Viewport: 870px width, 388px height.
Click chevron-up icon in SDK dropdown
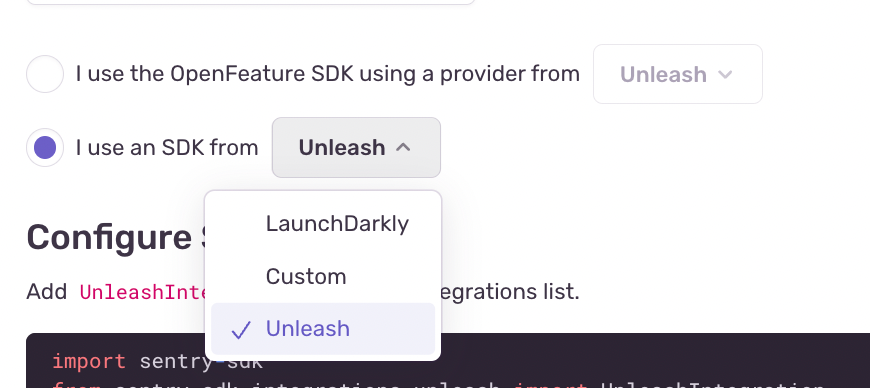click(x=403, y=148)
